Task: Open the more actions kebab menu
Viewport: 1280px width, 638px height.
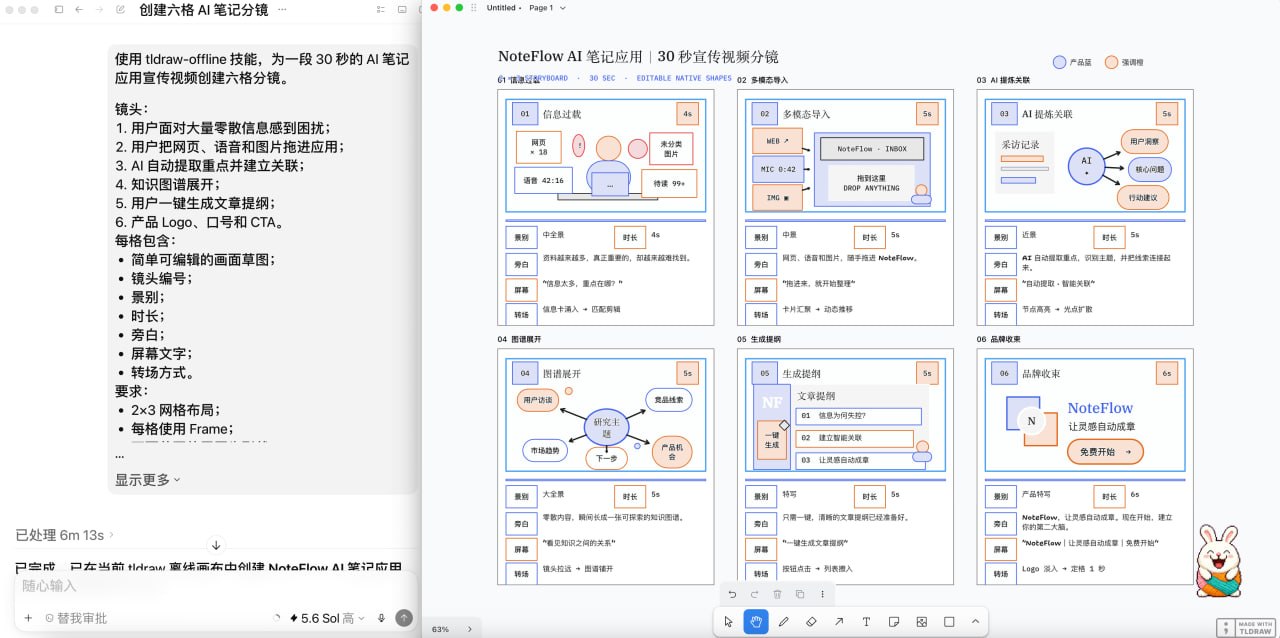Action: [x=822, y=594]
